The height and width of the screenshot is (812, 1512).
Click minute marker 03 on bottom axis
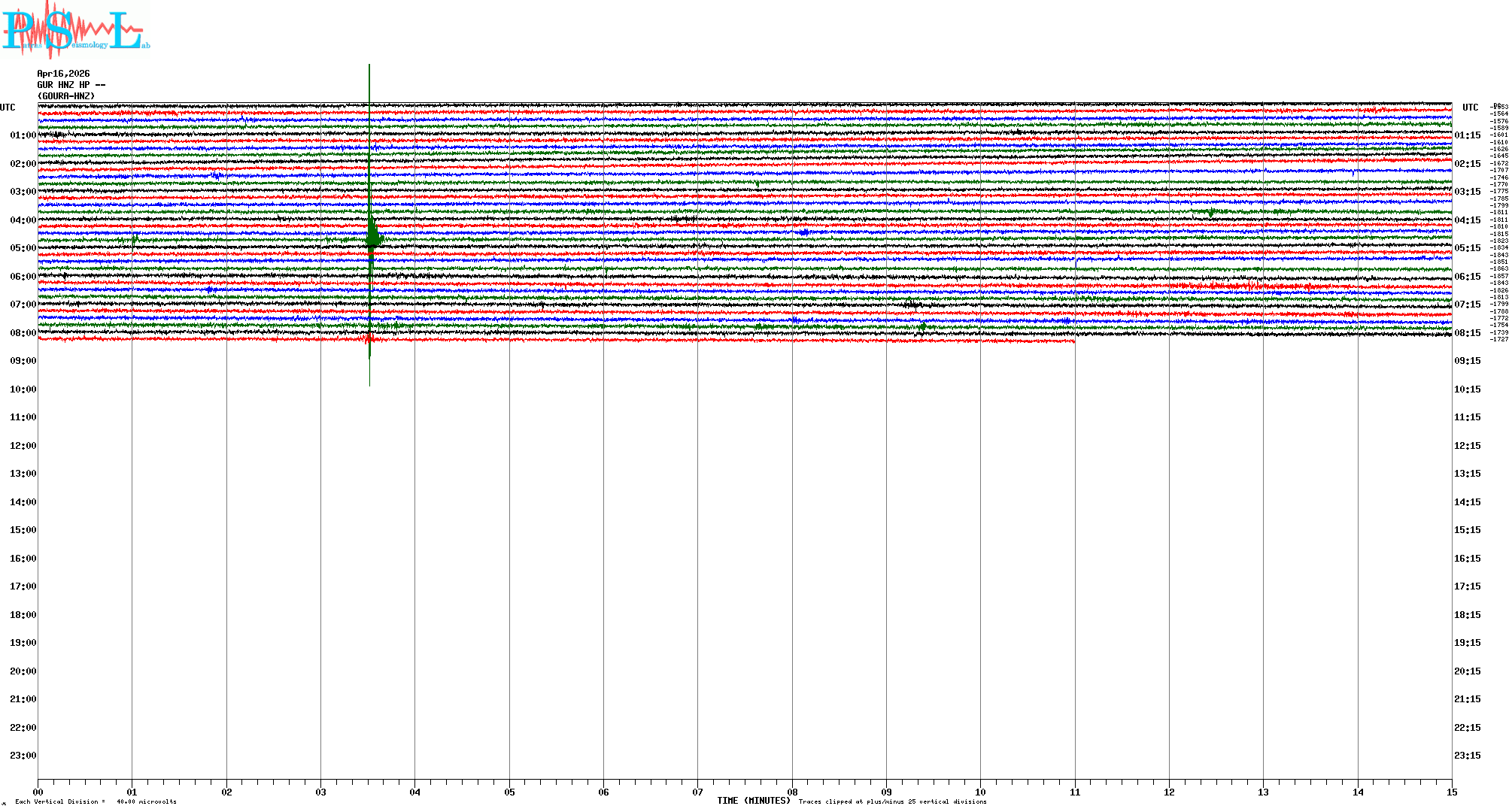pyautogui.click(x=321, y=792)
